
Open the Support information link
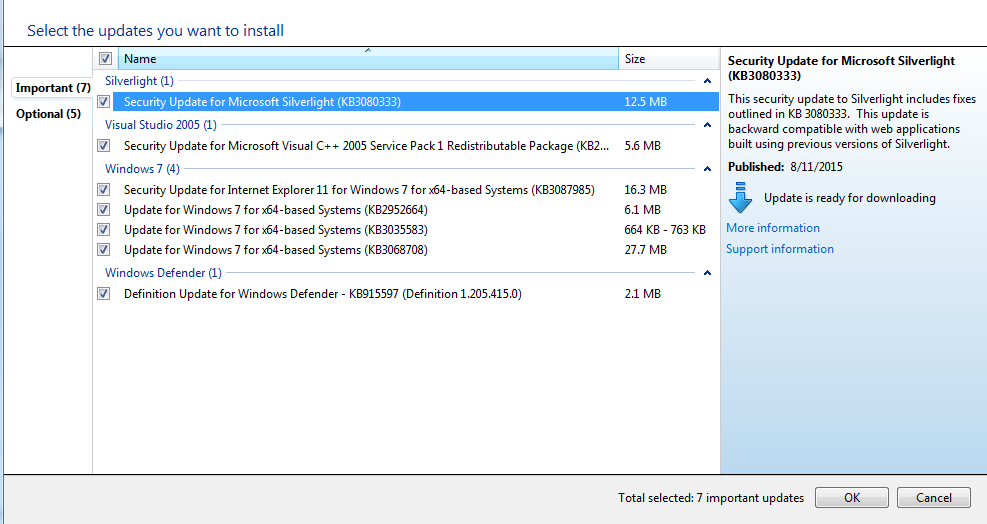point(780,249)
